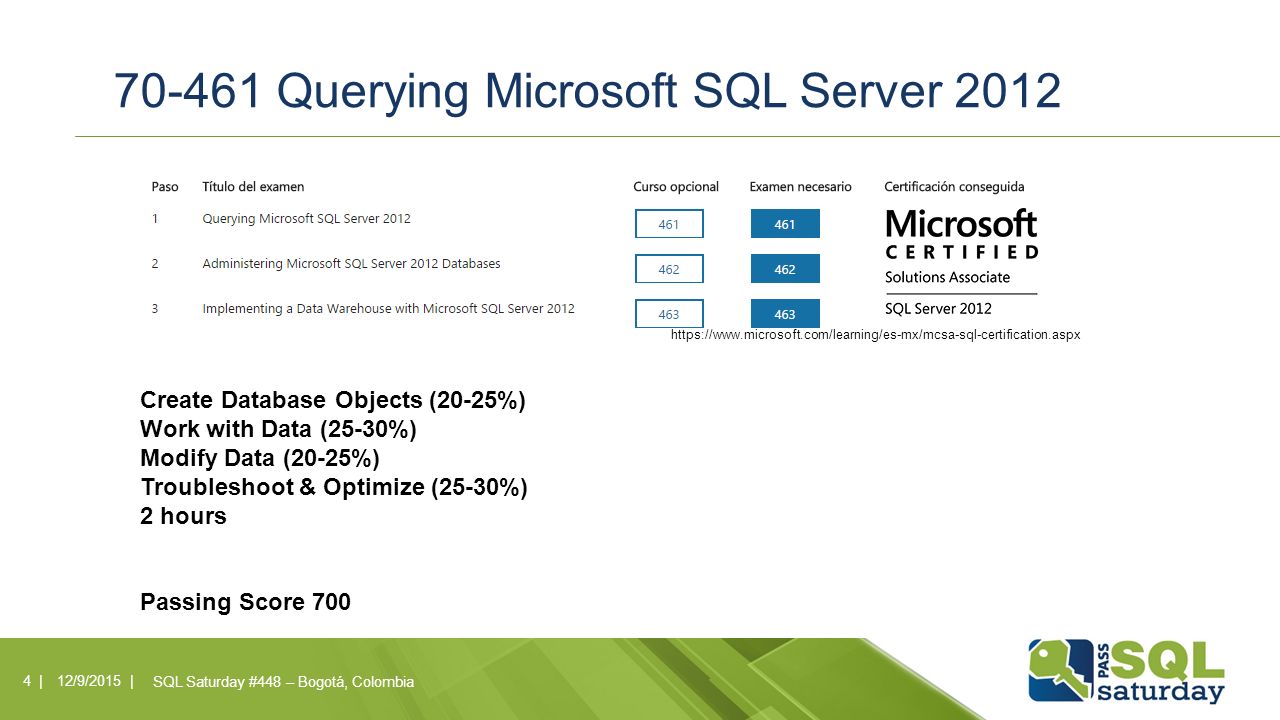This screenshot has width=1280, height=720.
Task: Click the 'Curso opcional' column header
Action: (x=676, y=187)
